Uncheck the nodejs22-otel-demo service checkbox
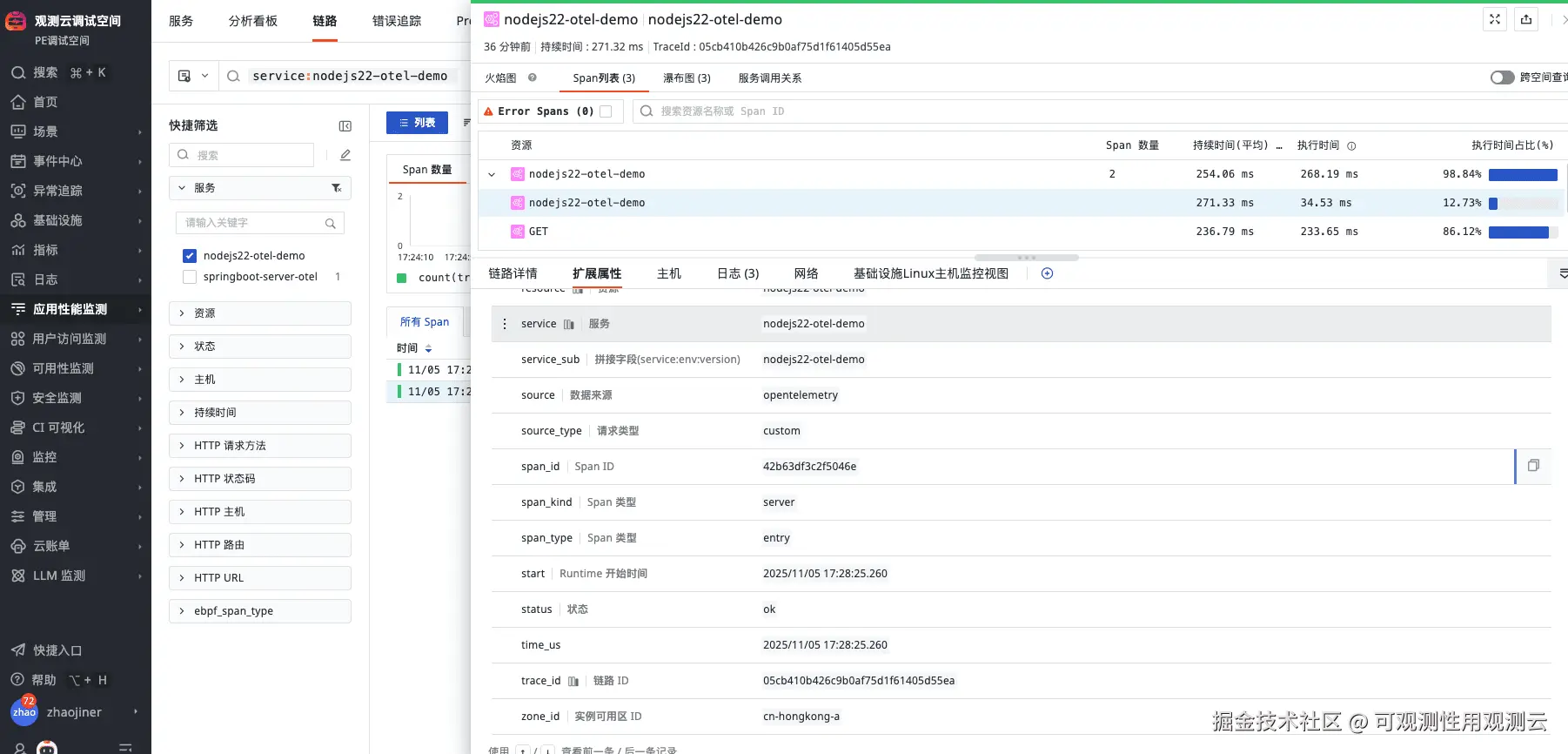1568x754 pixels. tap(190, 256)
